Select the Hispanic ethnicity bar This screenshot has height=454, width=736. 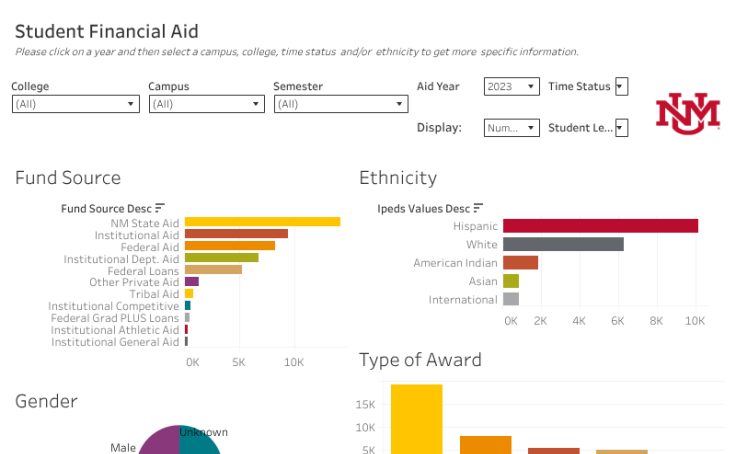(x=600, y=226)
